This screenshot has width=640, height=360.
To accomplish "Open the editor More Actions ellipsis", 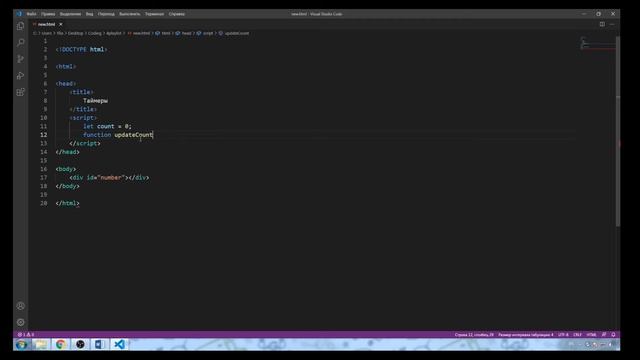I will pyautogui.click(x=612, y=24).
